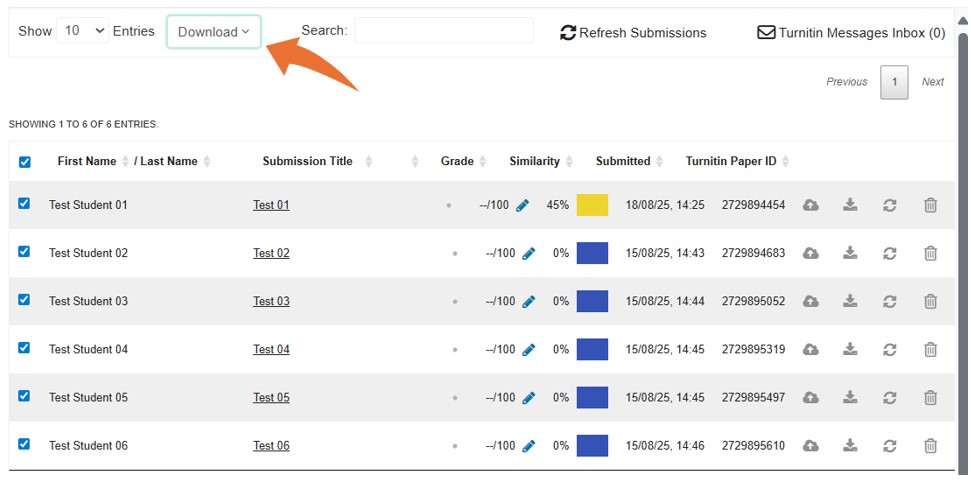
Task: Click into the Search input field
Action: point(443,31)
